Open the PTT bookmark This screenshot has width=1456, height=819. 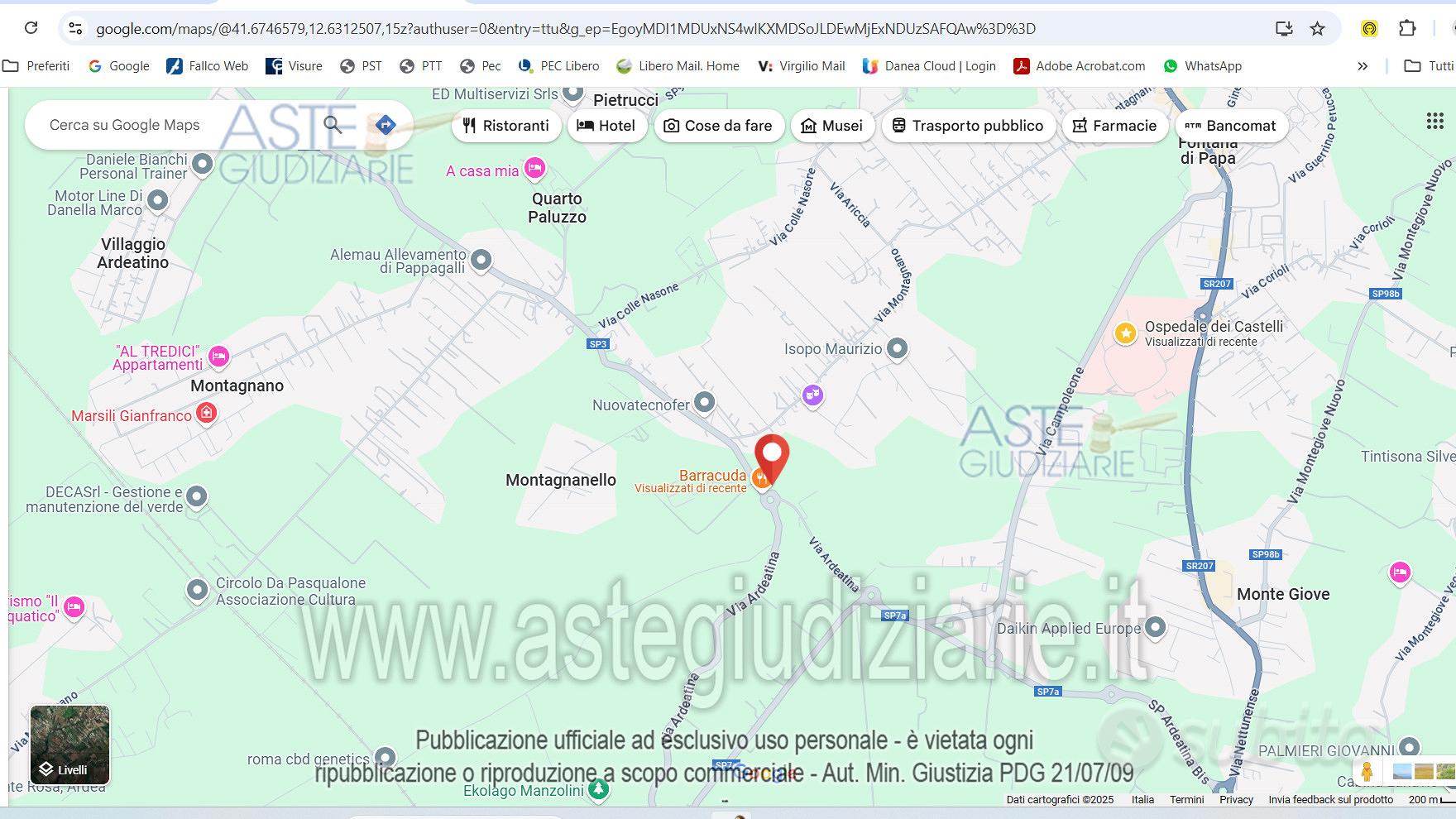tap(421, 66)
